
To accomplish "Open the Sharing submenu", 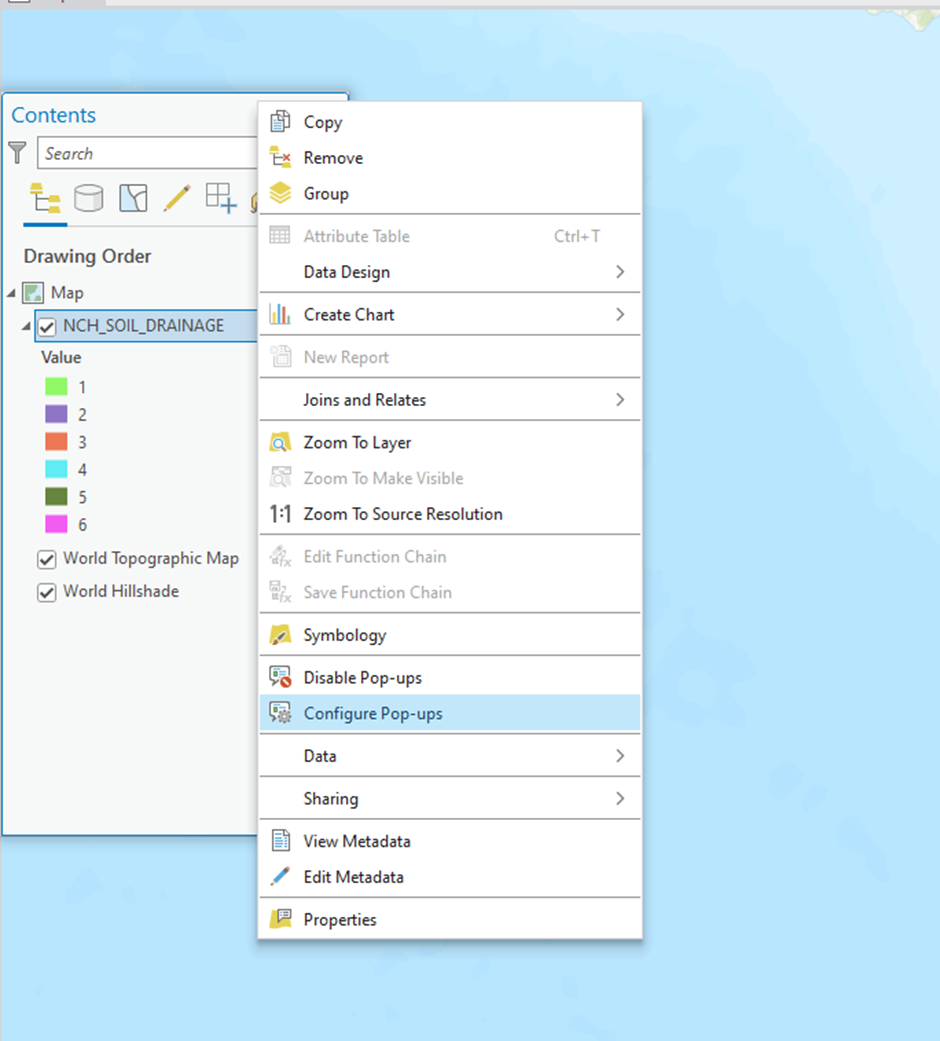I will (x=330, y=798).
